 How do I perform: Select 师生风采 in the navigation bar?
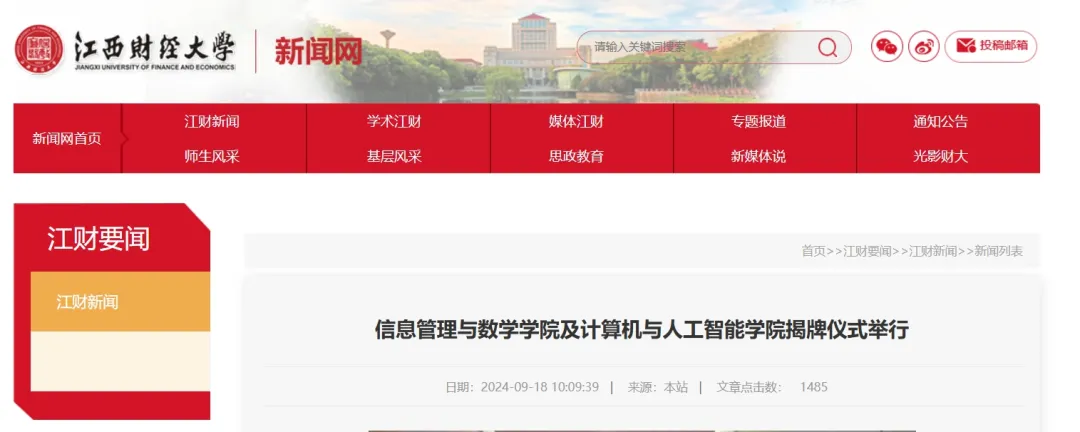[x=212, y=156]
